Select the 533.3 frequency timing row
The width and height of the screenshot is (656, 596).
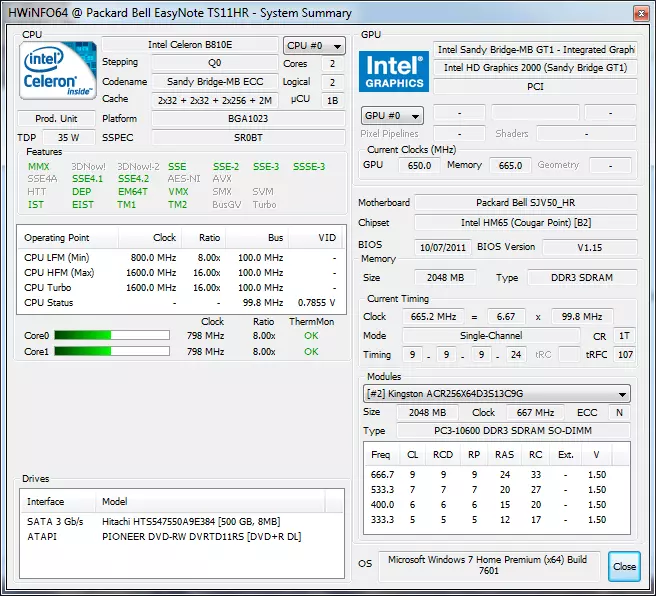(x=497, y=490)
